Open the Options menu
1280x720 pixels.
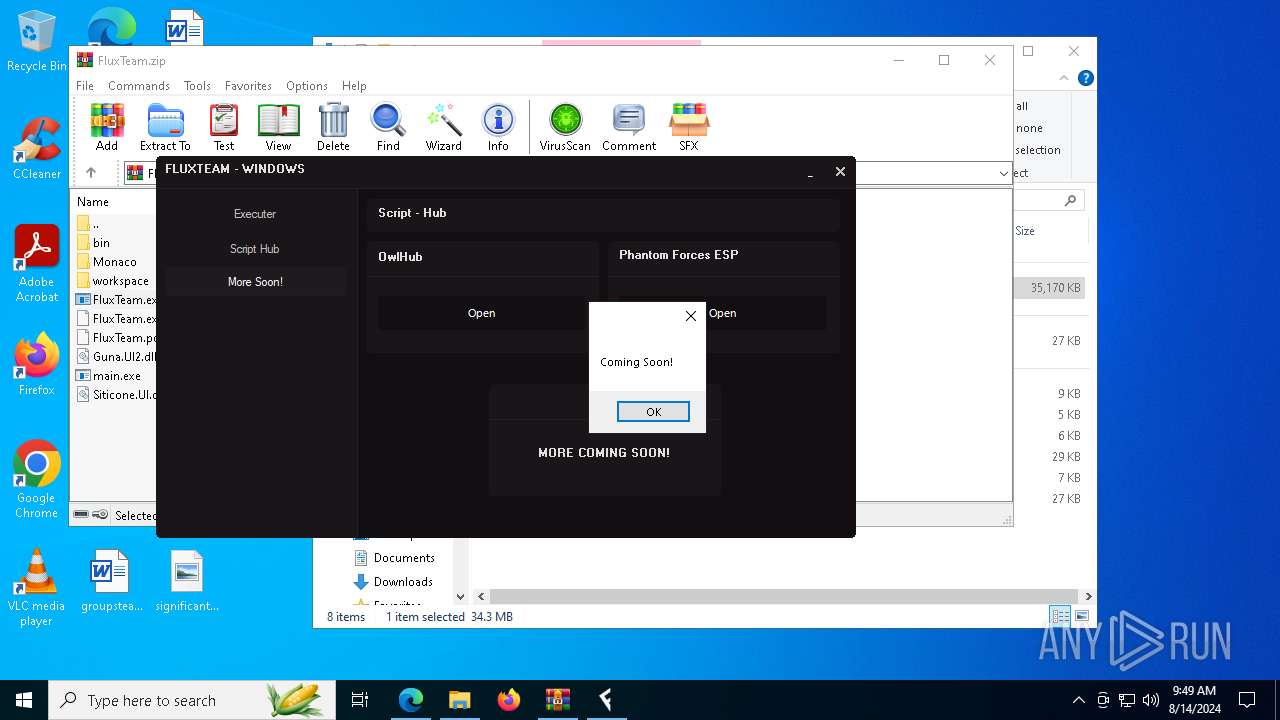(x=307, y=86)
